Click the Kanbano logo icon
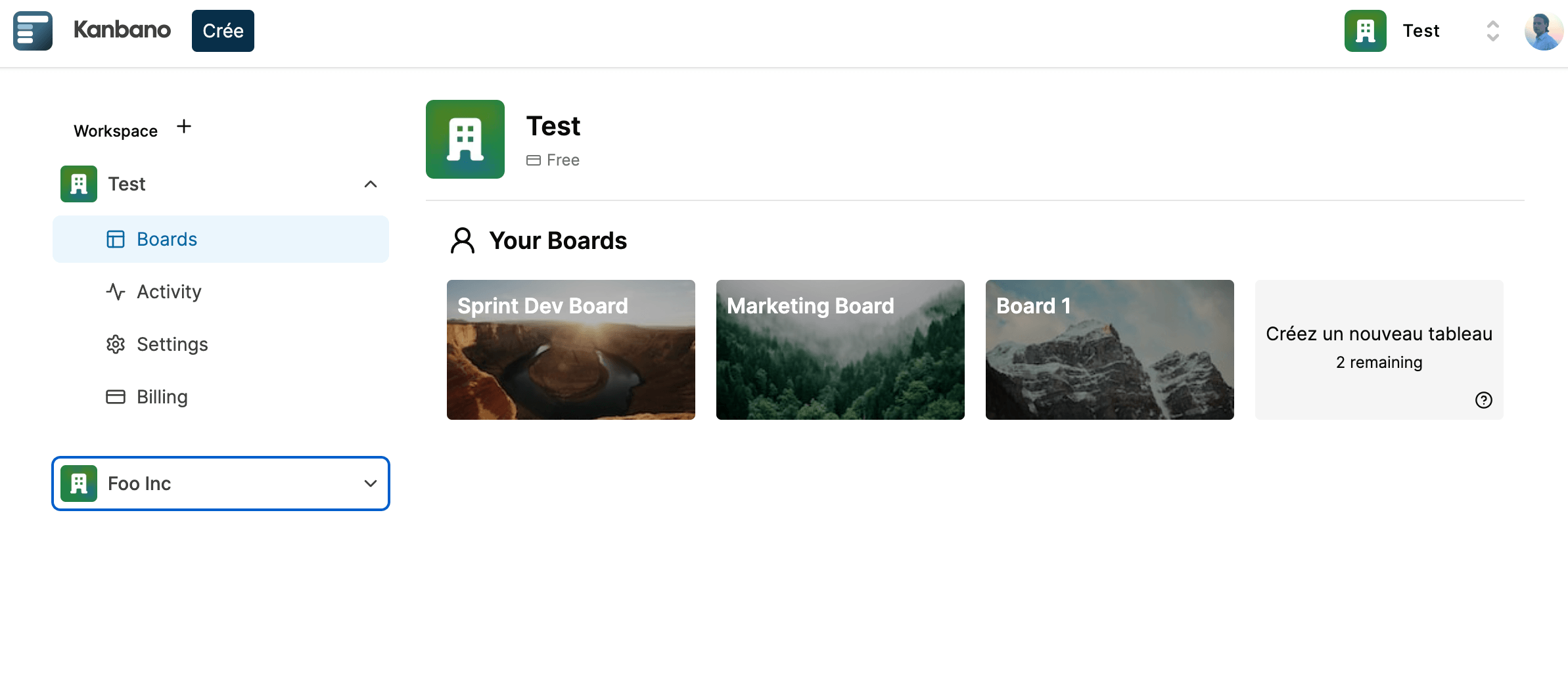The image size is (1568, 699). tap(33, 31)
